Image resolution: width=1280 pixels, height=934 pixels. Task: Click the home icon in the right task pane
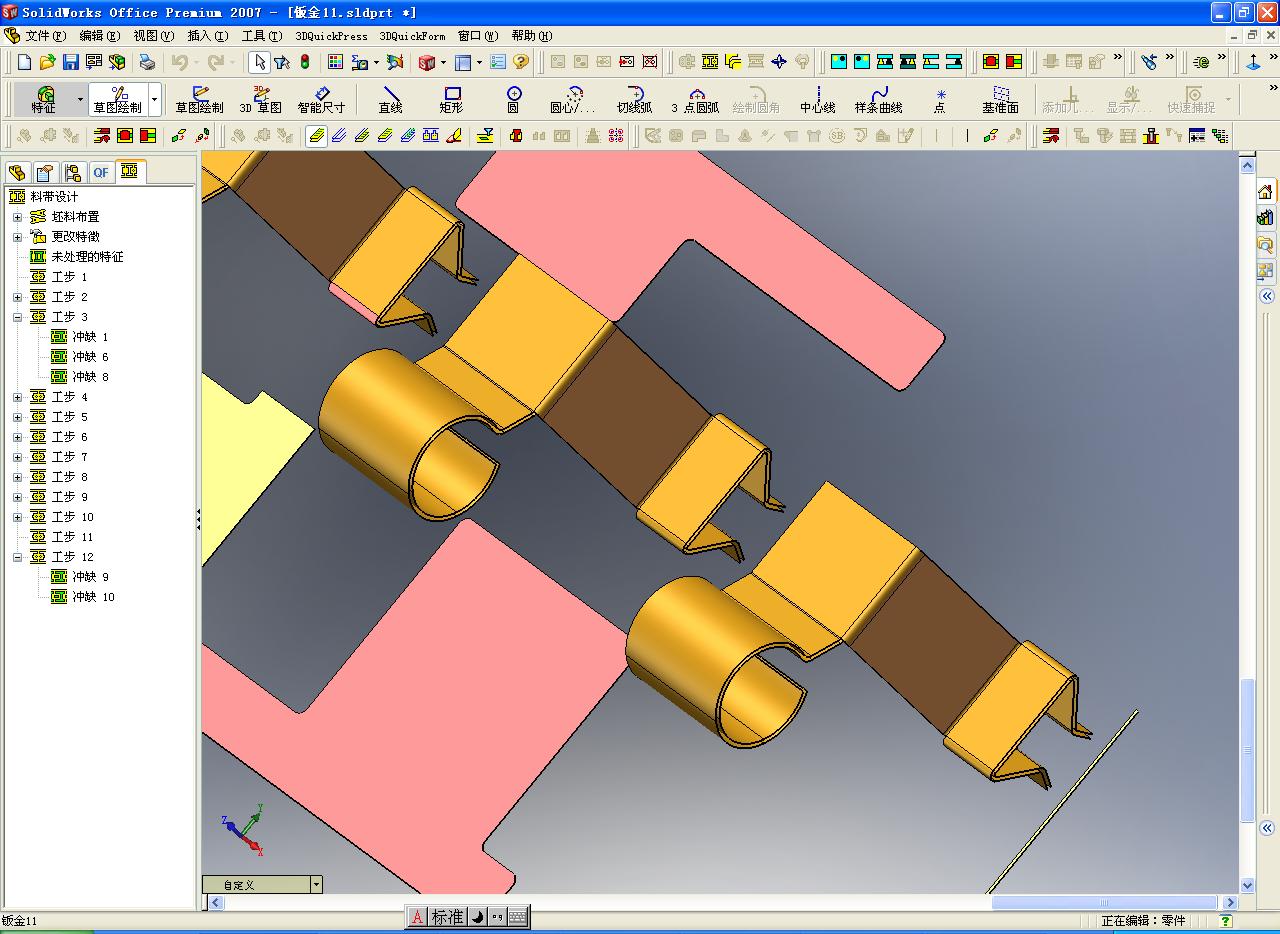(1266, 192)
